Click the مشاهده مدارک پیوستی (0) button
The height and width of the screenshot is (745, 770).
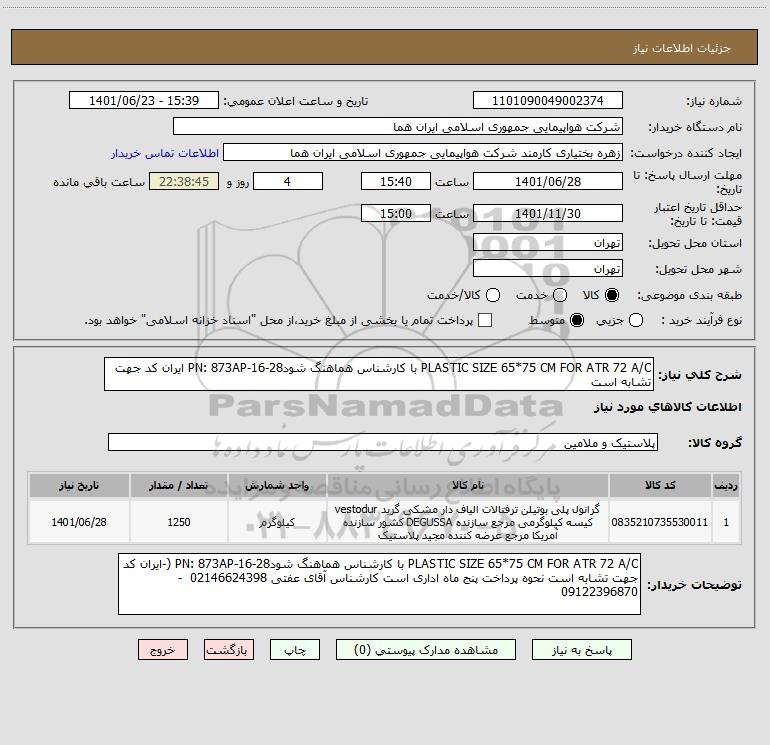click(x=425, y=650)
